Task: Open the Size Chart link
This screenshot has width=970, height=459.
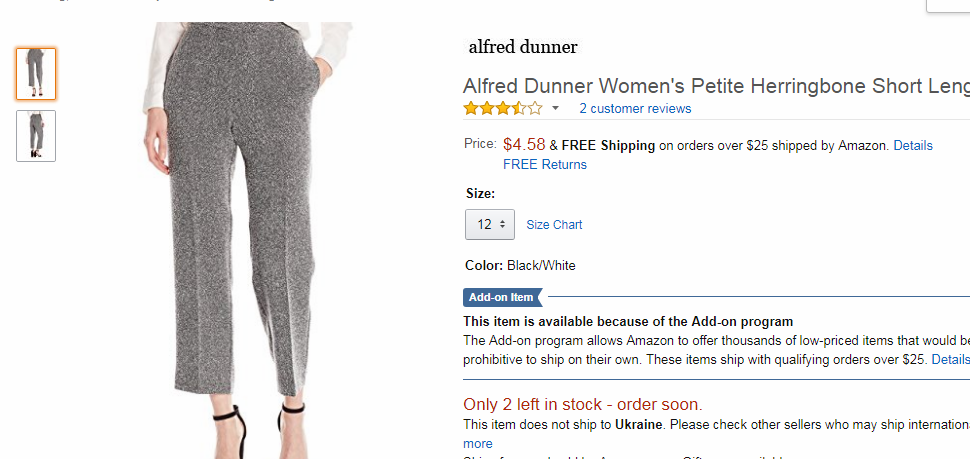Action: (x=554, y=225)
